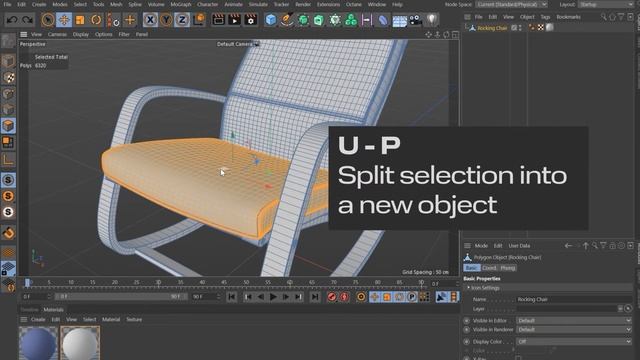Viewport: 640px width, 360px height.
Task: Add a Light object
Action: point(432,20)
